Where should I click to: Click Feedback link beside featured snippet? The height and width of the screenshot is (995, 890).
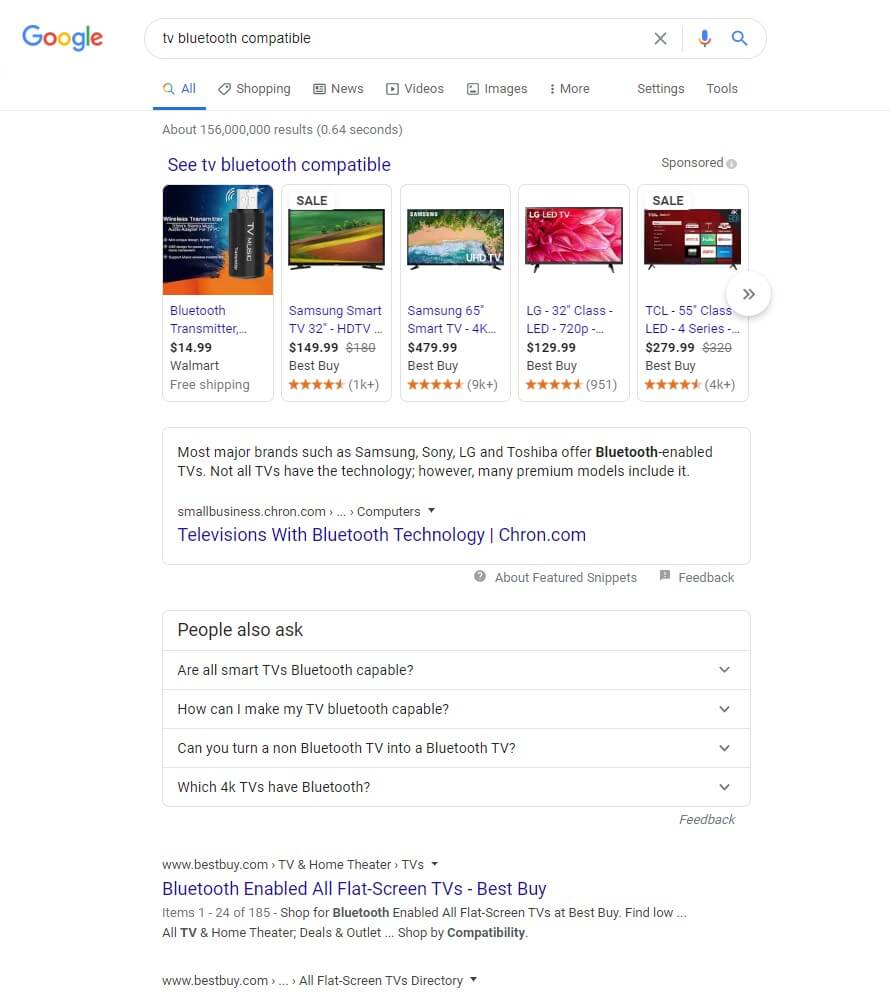pyautogui.click(x=706, y=577)
